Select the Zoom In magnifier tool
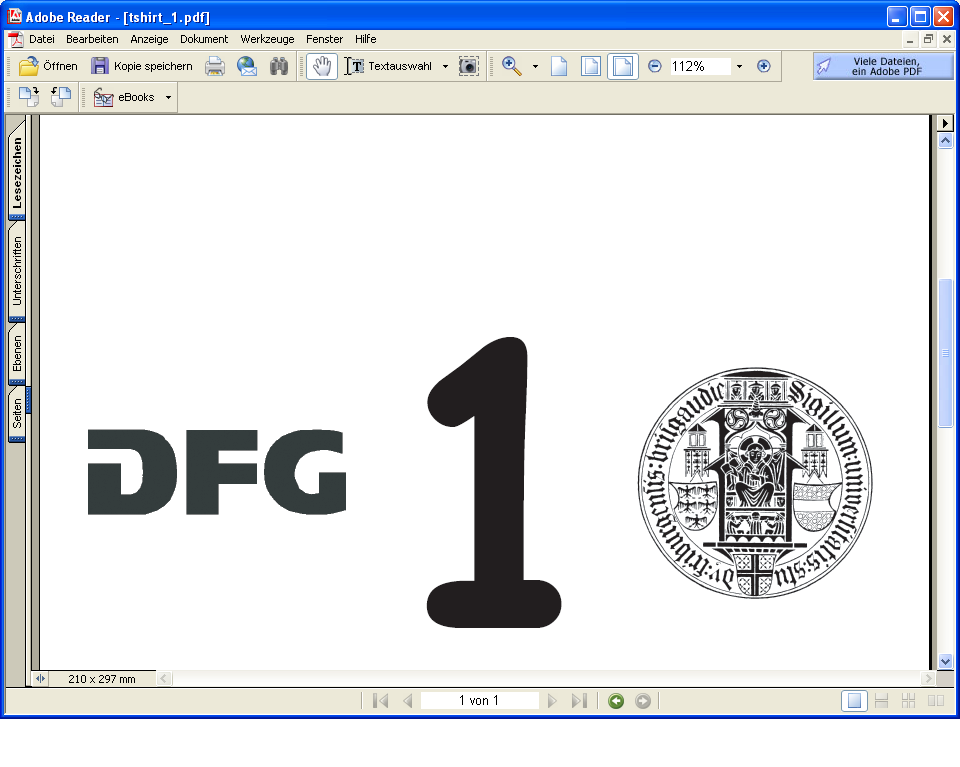960x767 pixels. point(512,66)
